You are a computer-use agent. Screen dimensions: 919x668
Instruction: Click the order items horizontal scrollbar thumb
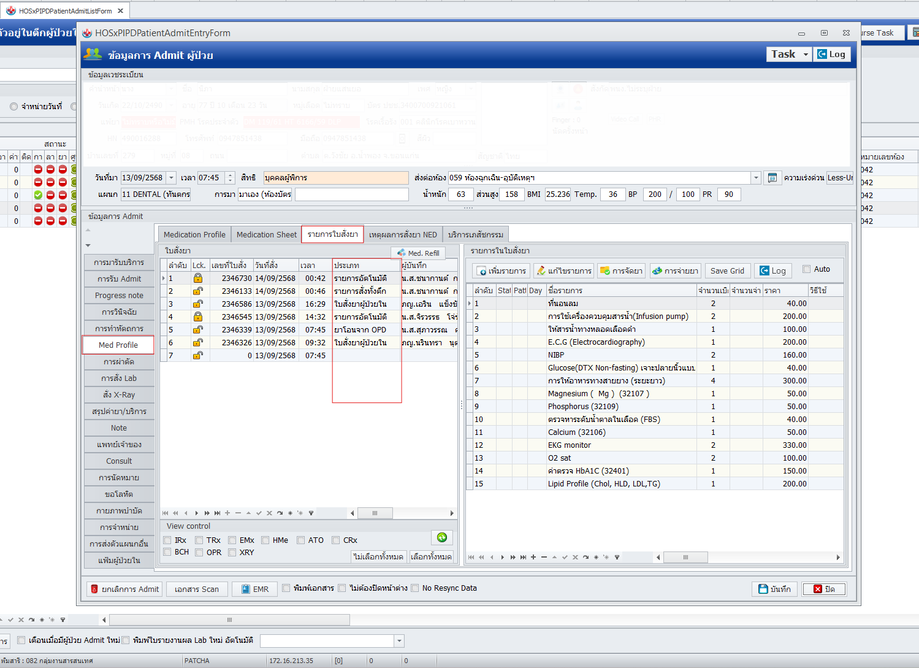coord(685,557)
